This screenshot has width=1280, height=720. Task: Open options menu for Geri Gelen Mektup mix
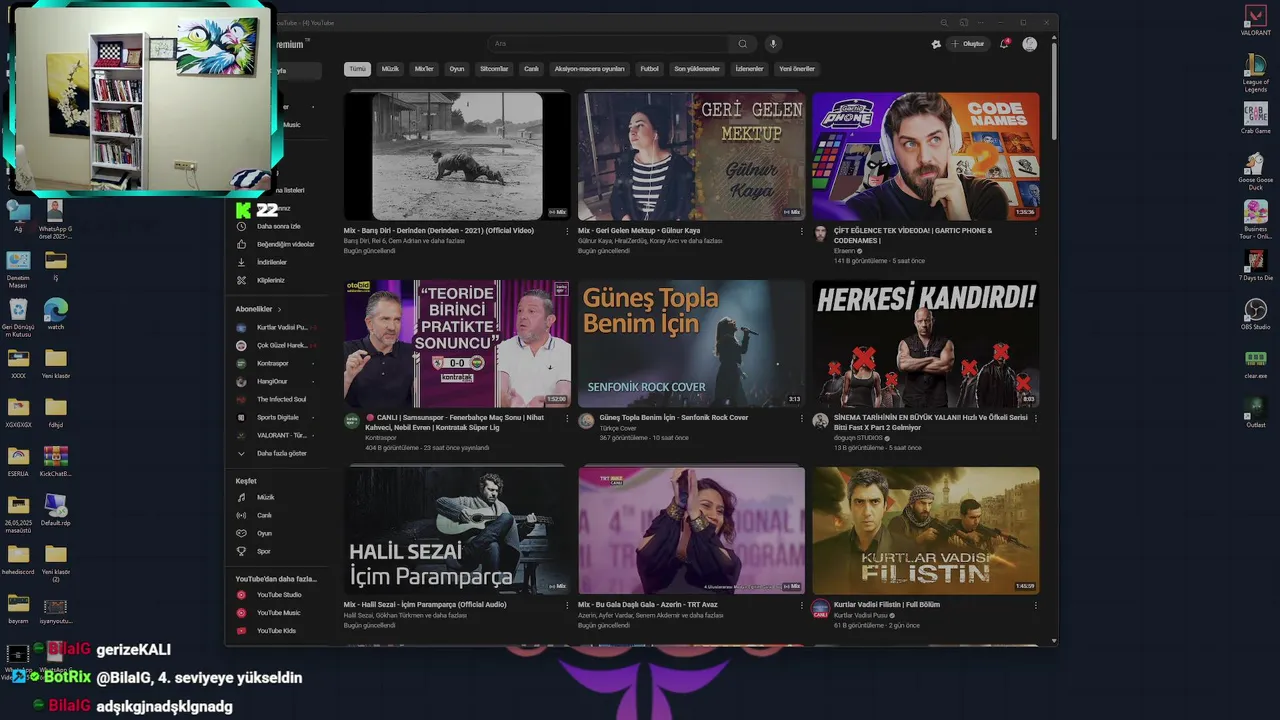[801, 231]
